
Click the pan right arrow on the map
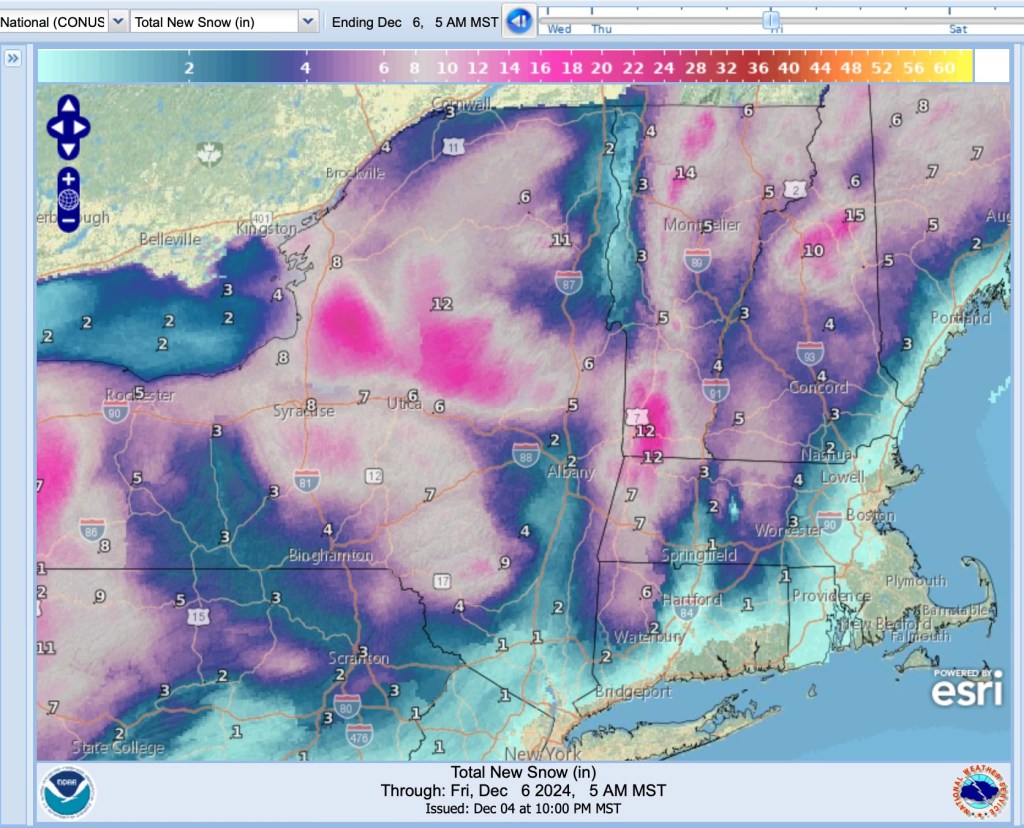pyautogui.click(x=82, y=127)
